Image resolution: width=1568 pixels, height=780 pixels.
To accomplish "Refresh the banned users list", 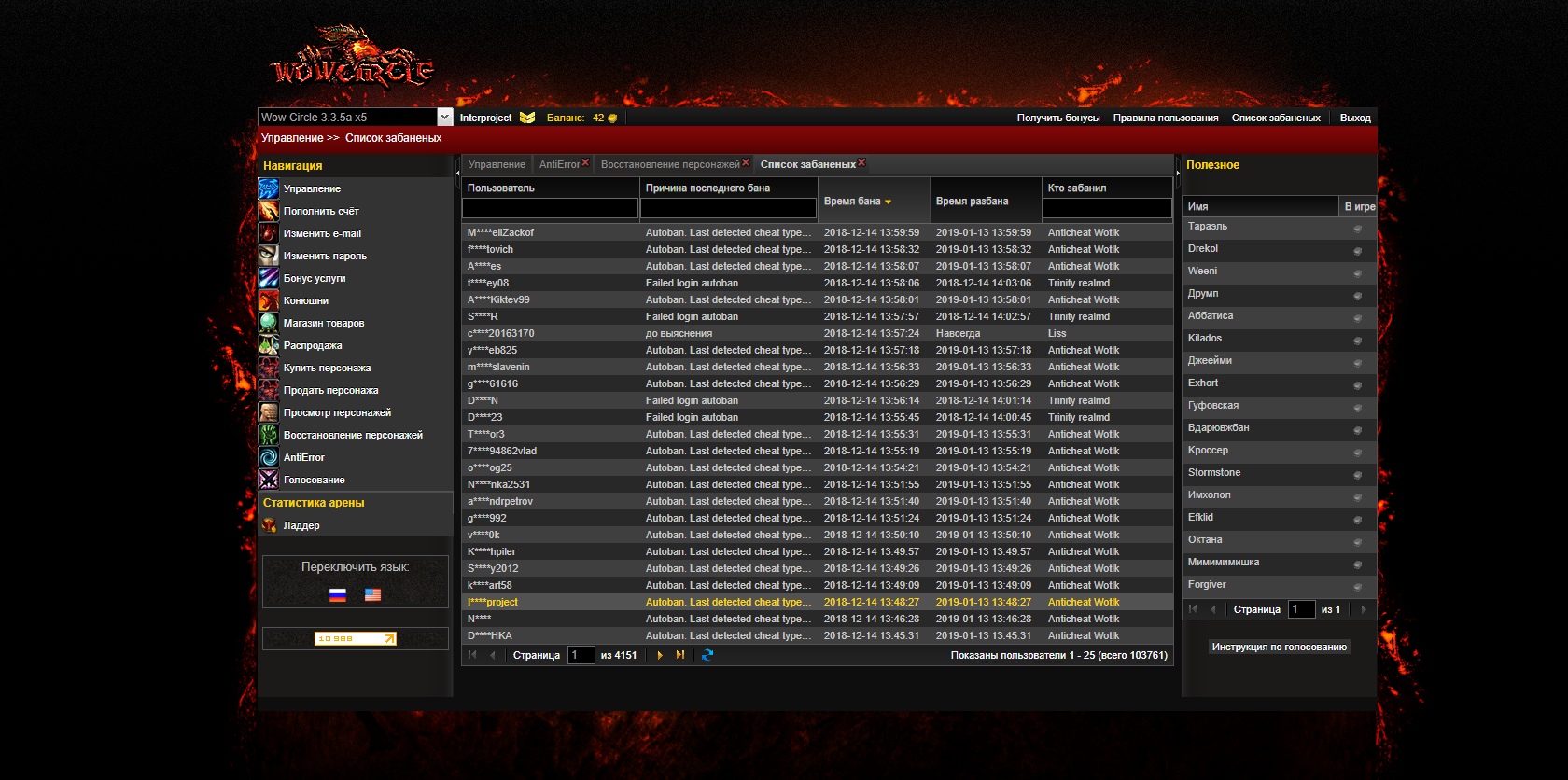I will pyautogui.click(x=707, y=655).
